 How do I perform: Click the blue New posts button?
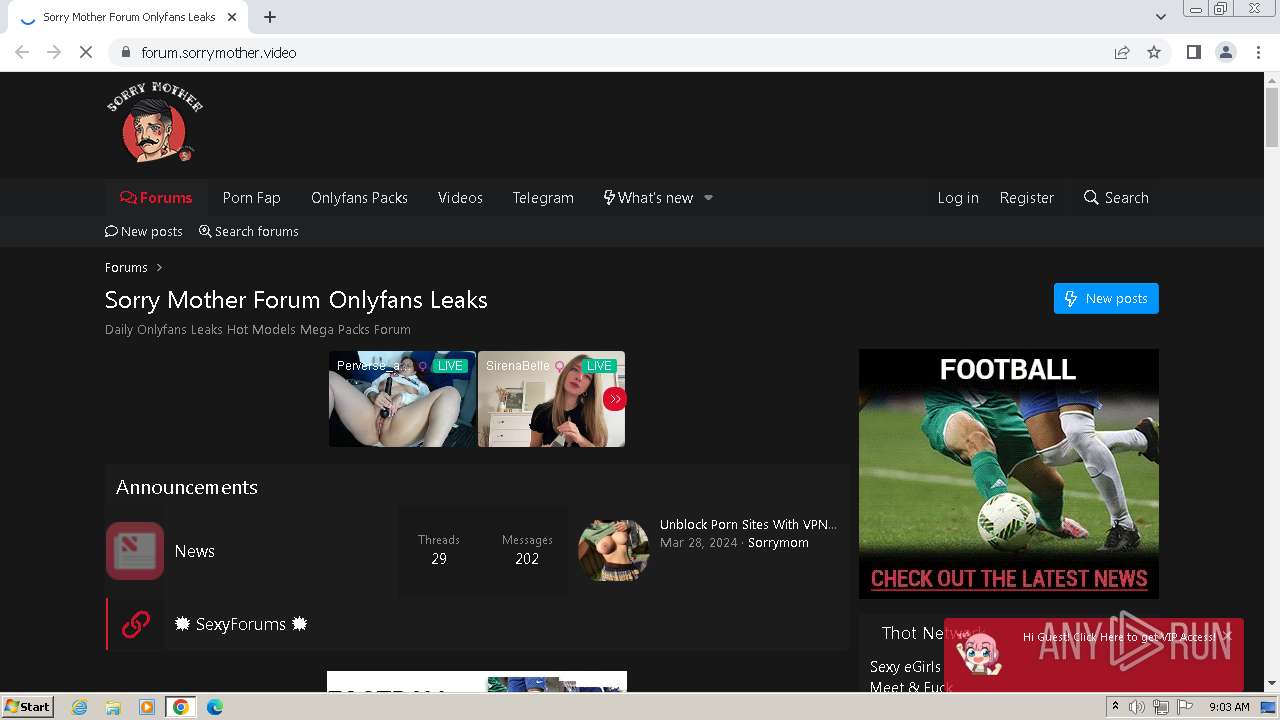point(1106,298)
